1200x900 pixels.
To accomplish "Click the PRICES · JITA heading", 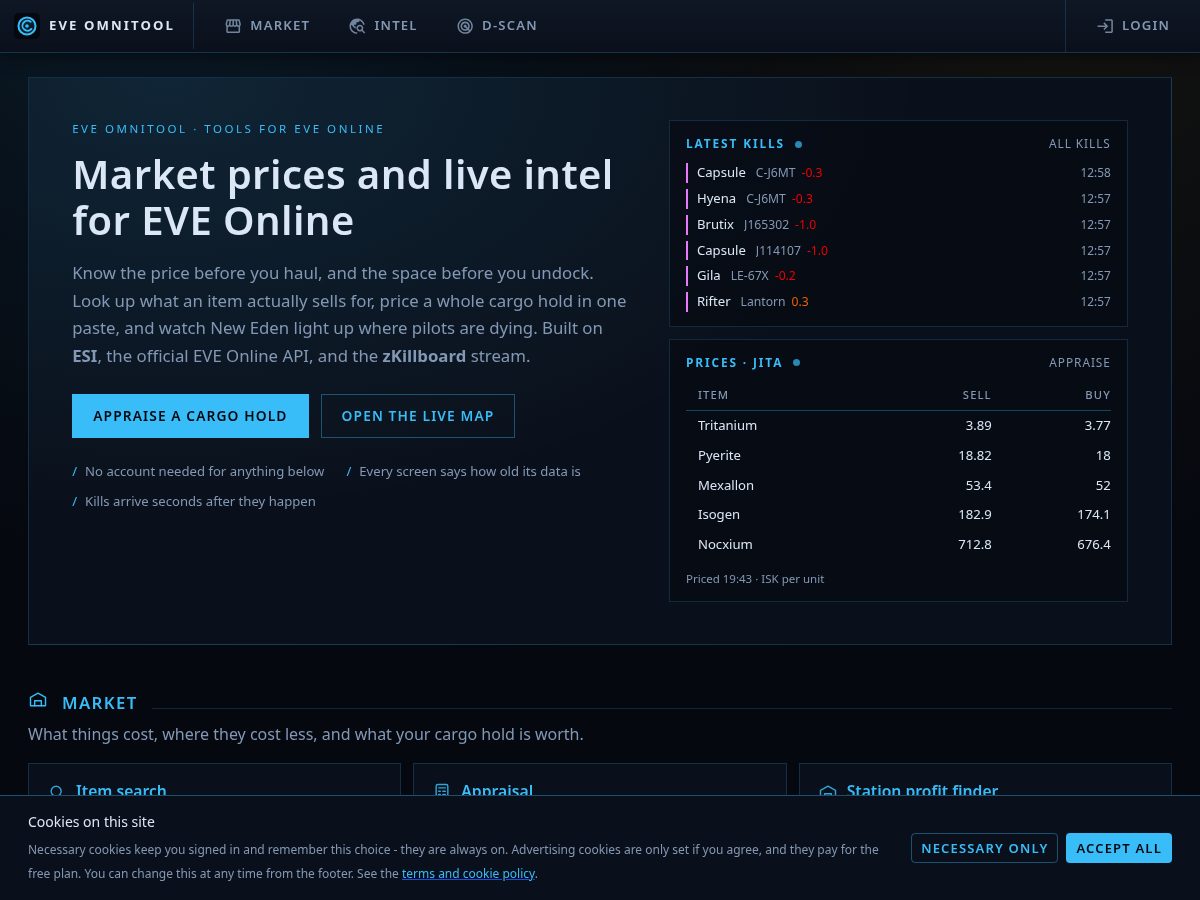I will 734,363.
